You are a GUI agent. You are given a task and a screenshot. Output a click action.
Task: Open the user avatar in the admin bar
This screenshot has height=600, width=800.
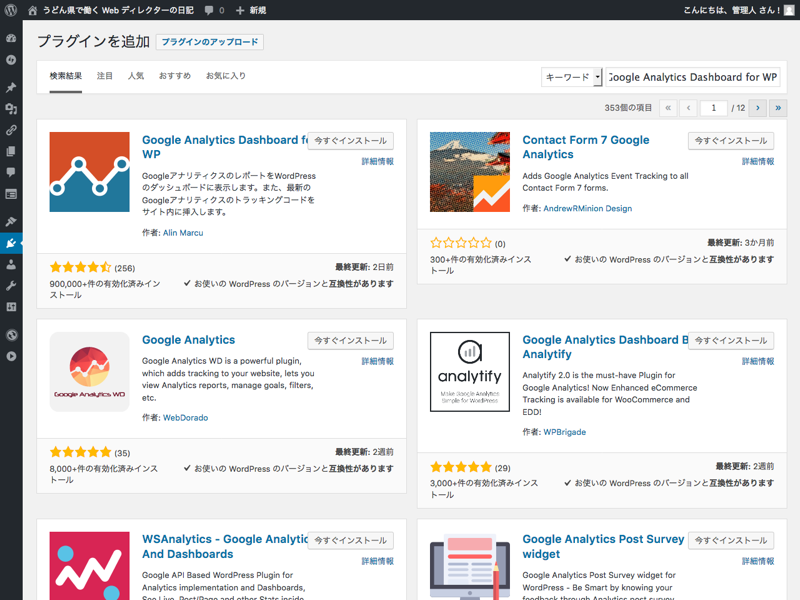click(x=789, y=10)
